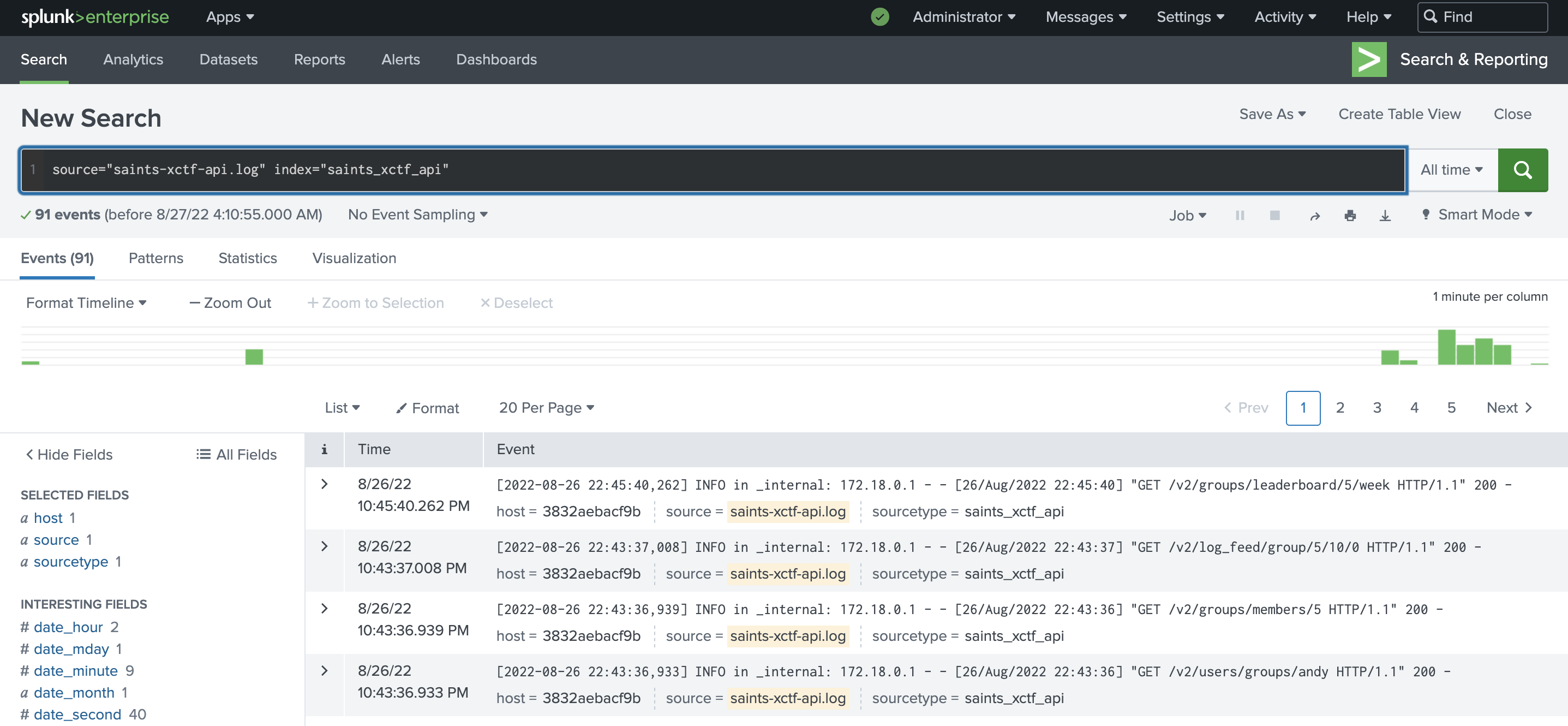Open the Help menu

1369,17
